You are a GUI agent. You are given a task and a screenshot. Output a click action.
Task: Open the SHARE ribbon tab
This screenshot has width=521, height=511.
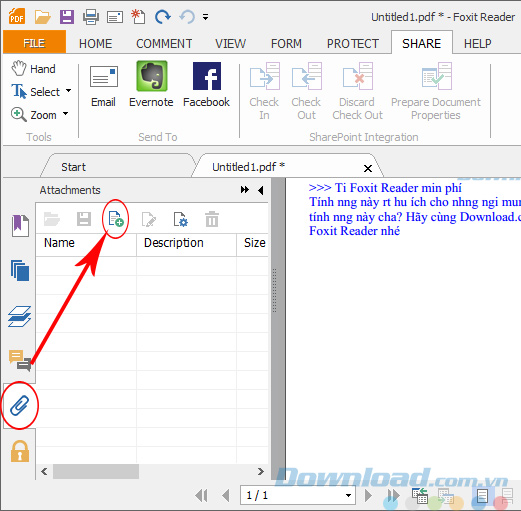tap(421, 43)
